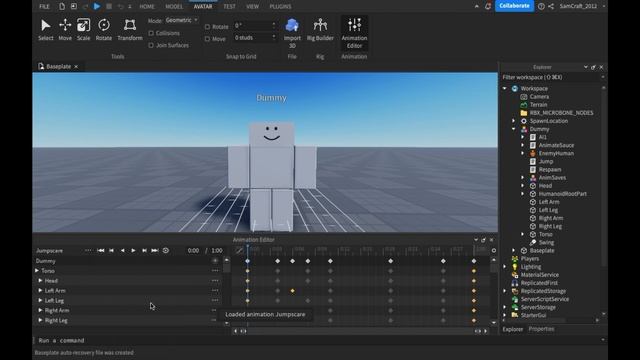Open the help question-mark icon
The image size is (640, 360).
coord(541,6)
